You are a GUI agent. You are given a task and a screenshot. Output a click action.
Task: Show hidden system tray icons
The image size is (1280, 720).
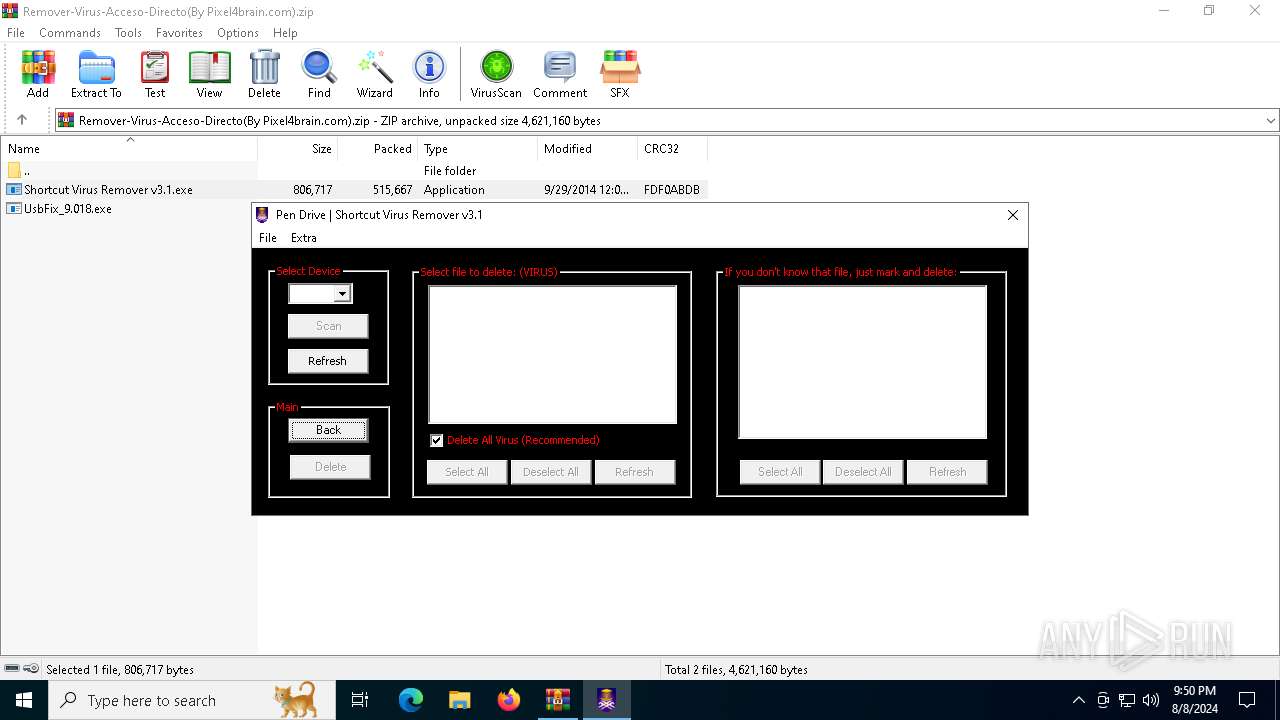(x=1078, y=700)
